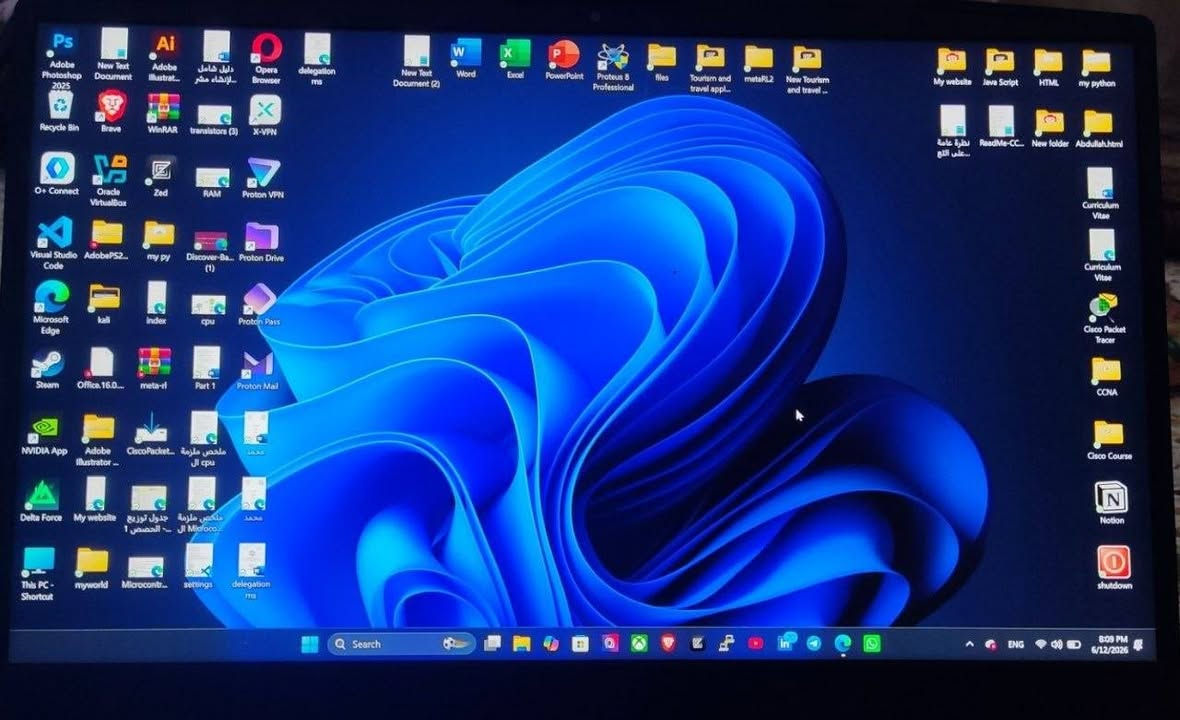This screenshot has height=720, width=1180.
Task: Open the WinRAR desktop shortcut
Action: point(163,113)
